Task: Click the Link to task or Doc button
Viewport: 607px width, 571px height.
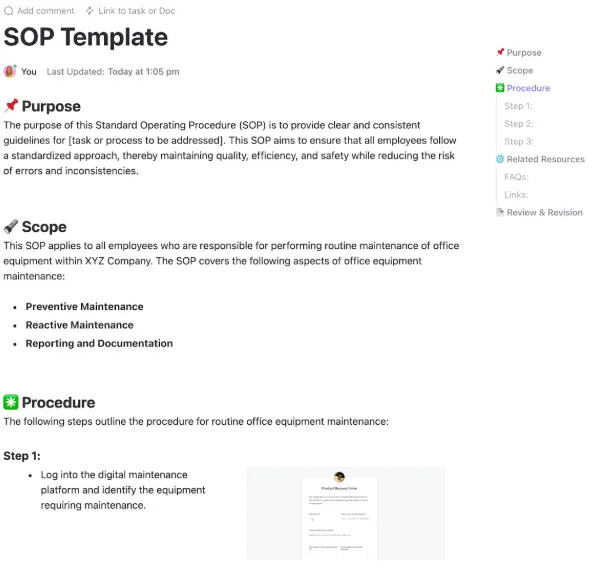Action: pyautogui.click(x=130, y=11)
